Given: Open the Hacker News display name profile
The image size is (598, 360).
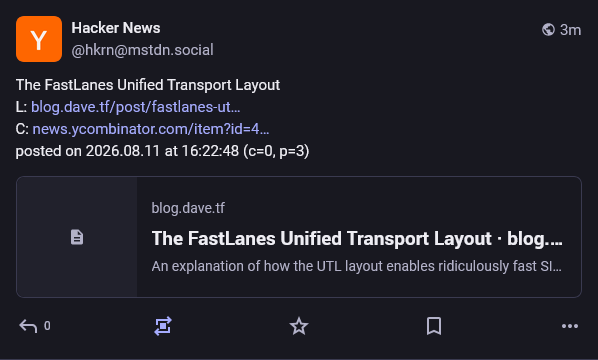Looking at the screenshot, I should (x=116, y=28).
